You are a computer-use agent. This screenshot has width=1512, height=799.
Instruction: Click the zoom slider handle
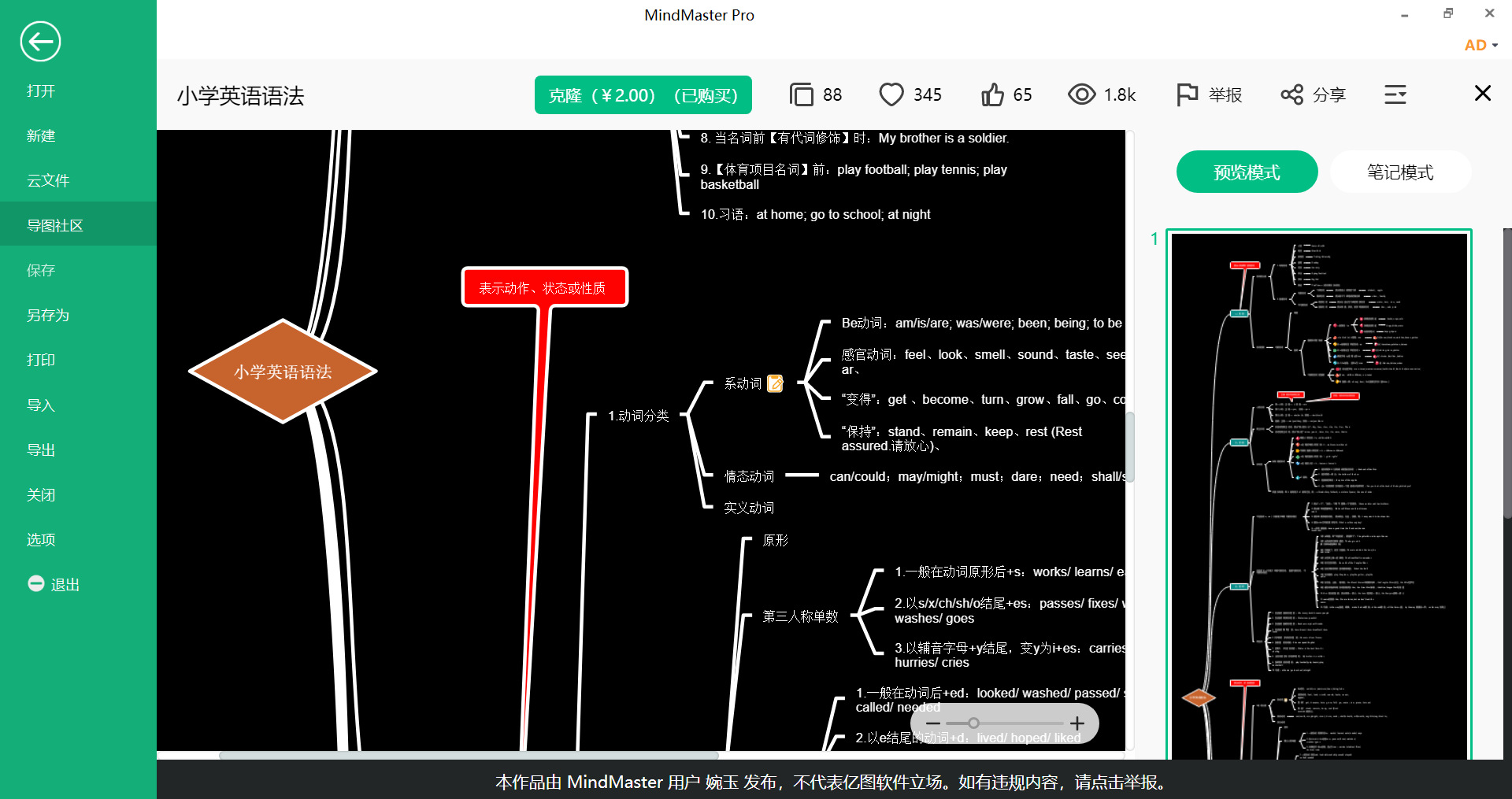pyautogui.click(x=973, y=723)
